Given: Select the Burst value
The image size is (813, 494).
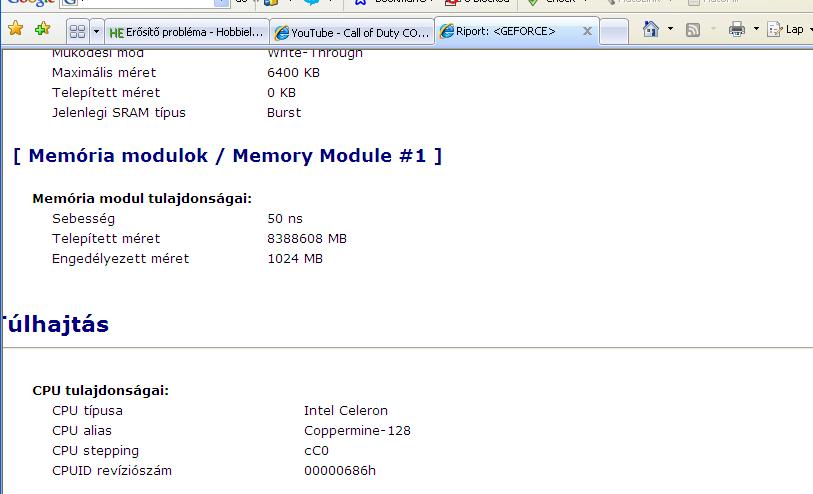Looking at the screenshot, I should (284, 112).
